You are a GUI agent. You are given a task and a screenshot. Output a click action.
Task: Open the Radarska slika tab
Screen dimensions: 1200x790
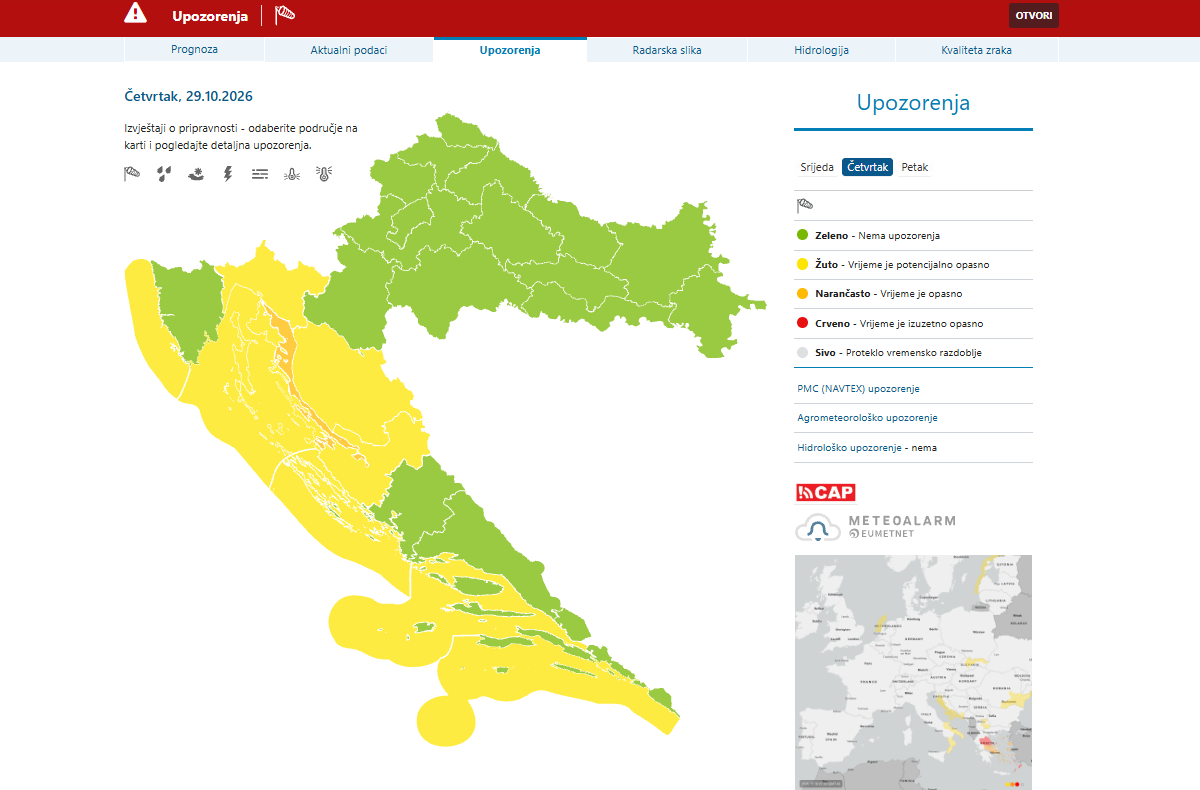tap(667, 50)
